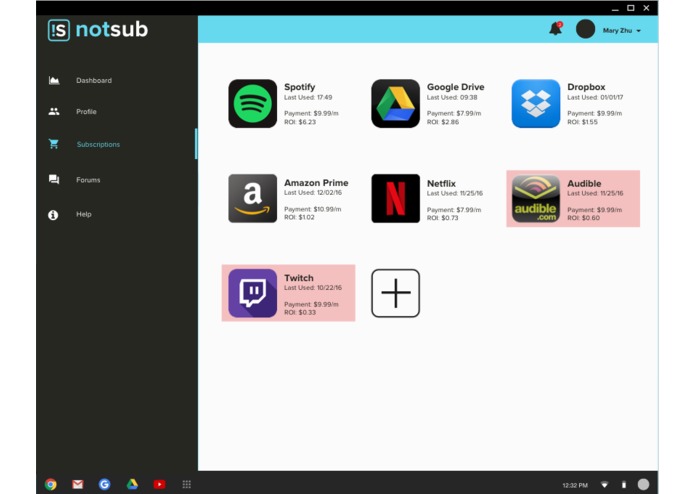Open the Spotify app icon

tap(253, 104)
